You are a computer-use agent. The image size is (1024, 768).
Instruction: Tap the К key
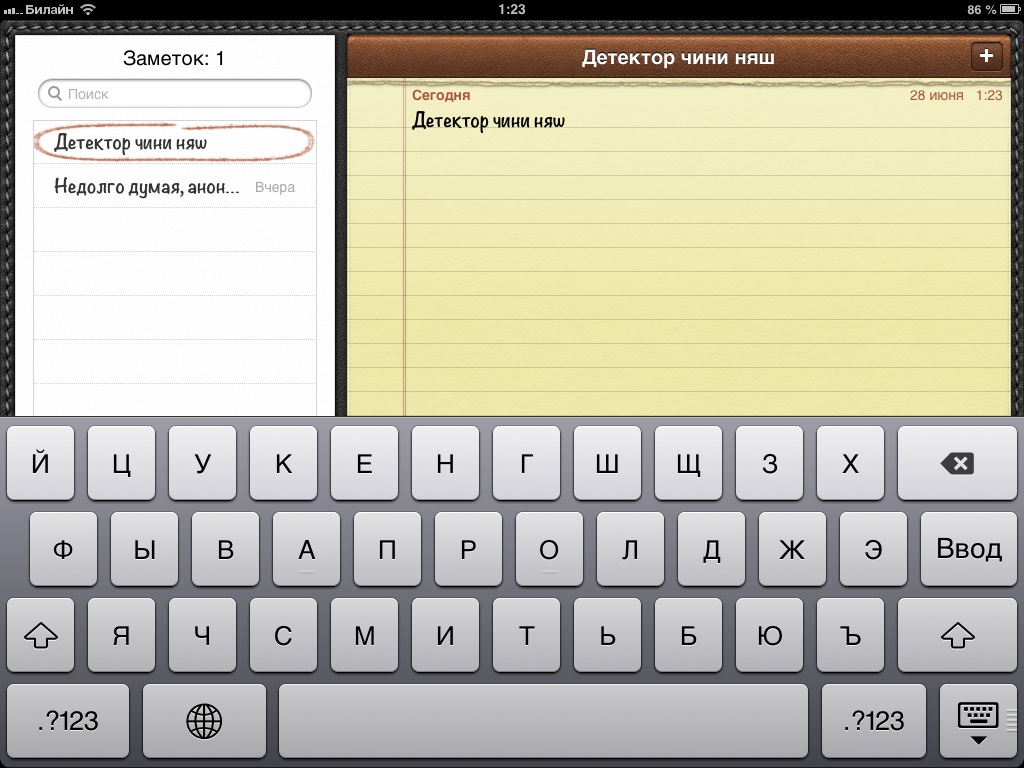pos(283,463)
